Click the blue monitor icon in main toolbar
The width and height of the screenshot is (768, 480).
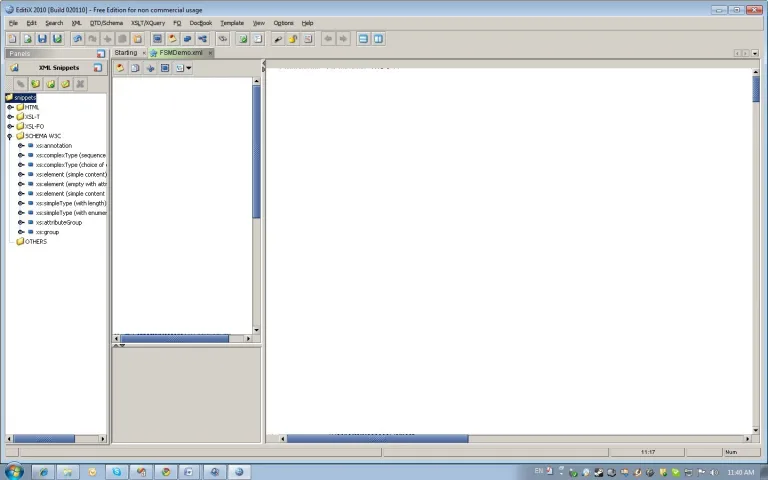(x=157, y=39)
